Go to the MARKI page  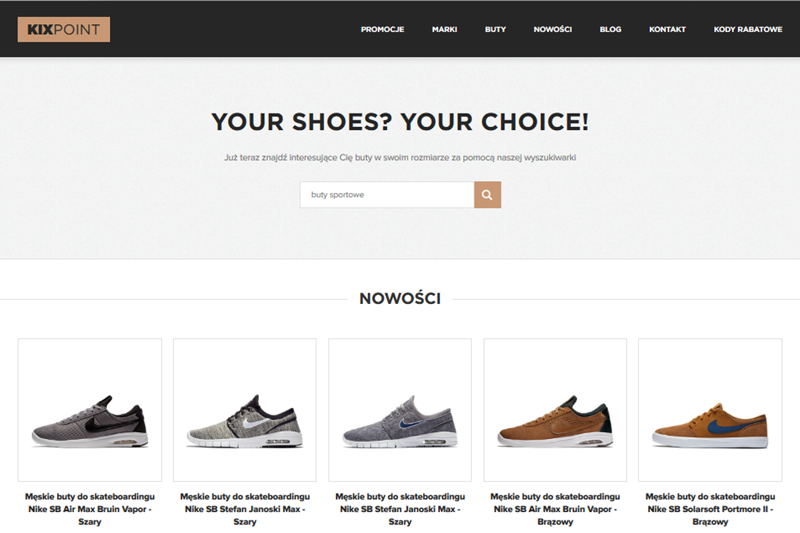[x=444, y=30]
